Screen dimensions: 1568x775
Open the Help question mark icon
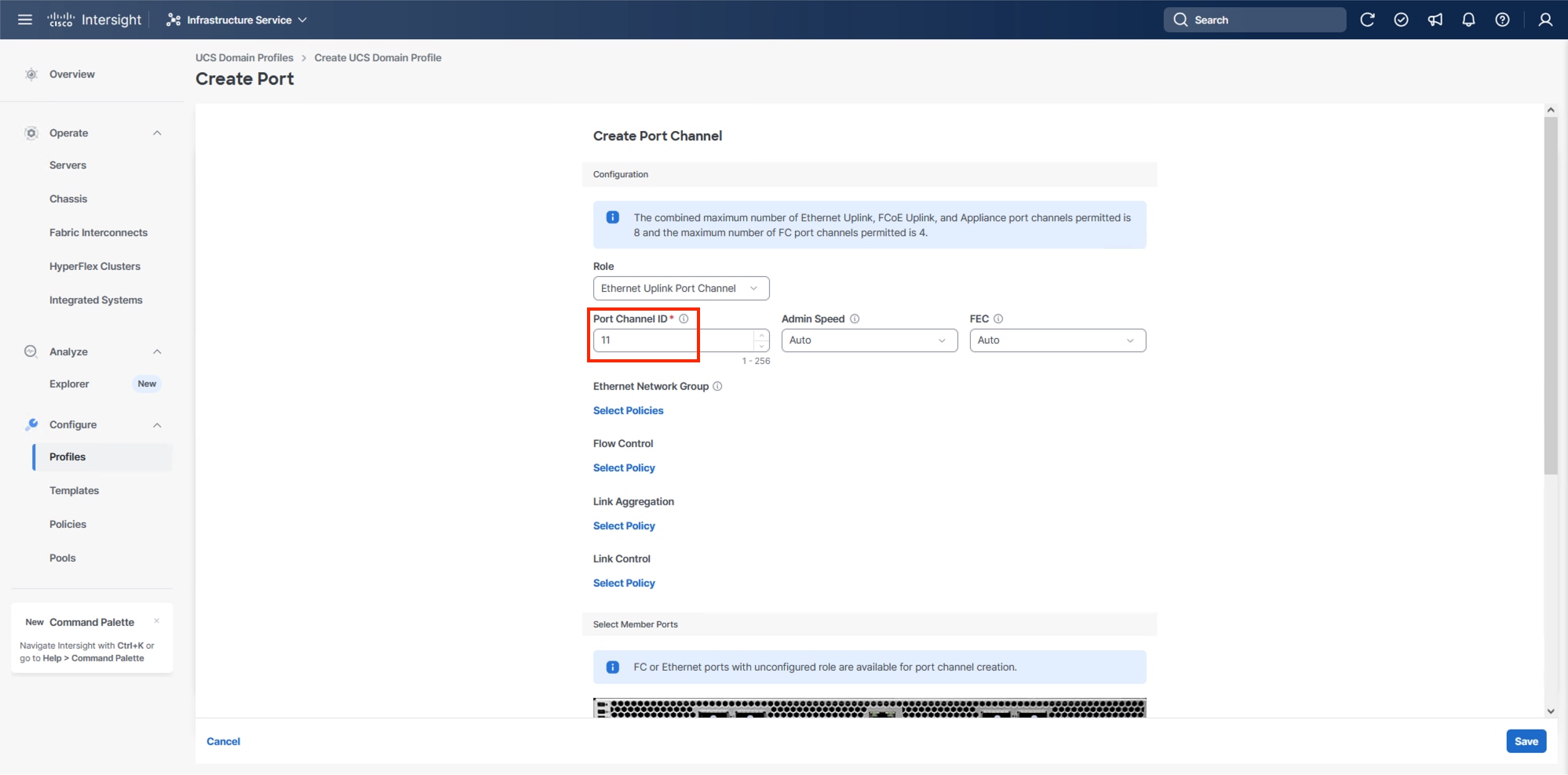[x=1502, y=20]
